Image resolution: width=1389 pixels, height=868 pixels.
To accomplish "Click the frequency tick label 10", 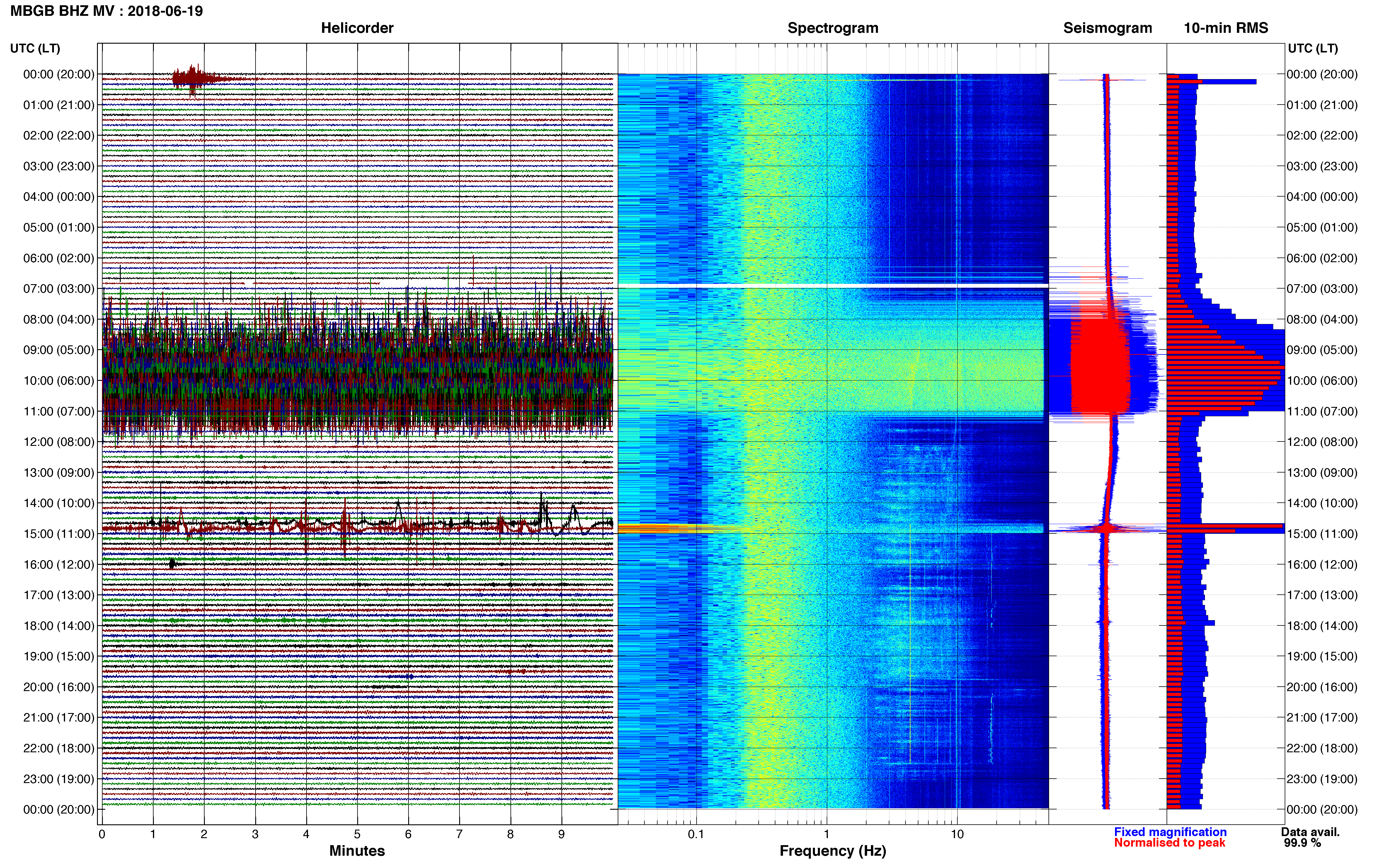I will click(957, 834).
